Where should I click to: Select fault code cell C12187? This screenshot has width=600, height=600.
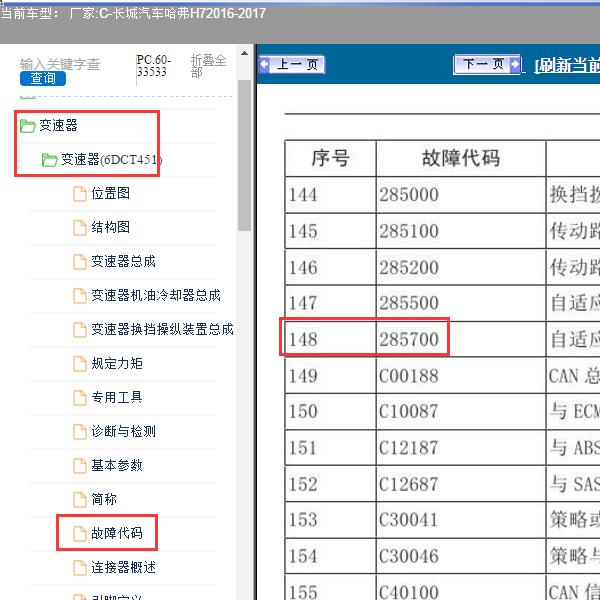click(x=461, y=448)
